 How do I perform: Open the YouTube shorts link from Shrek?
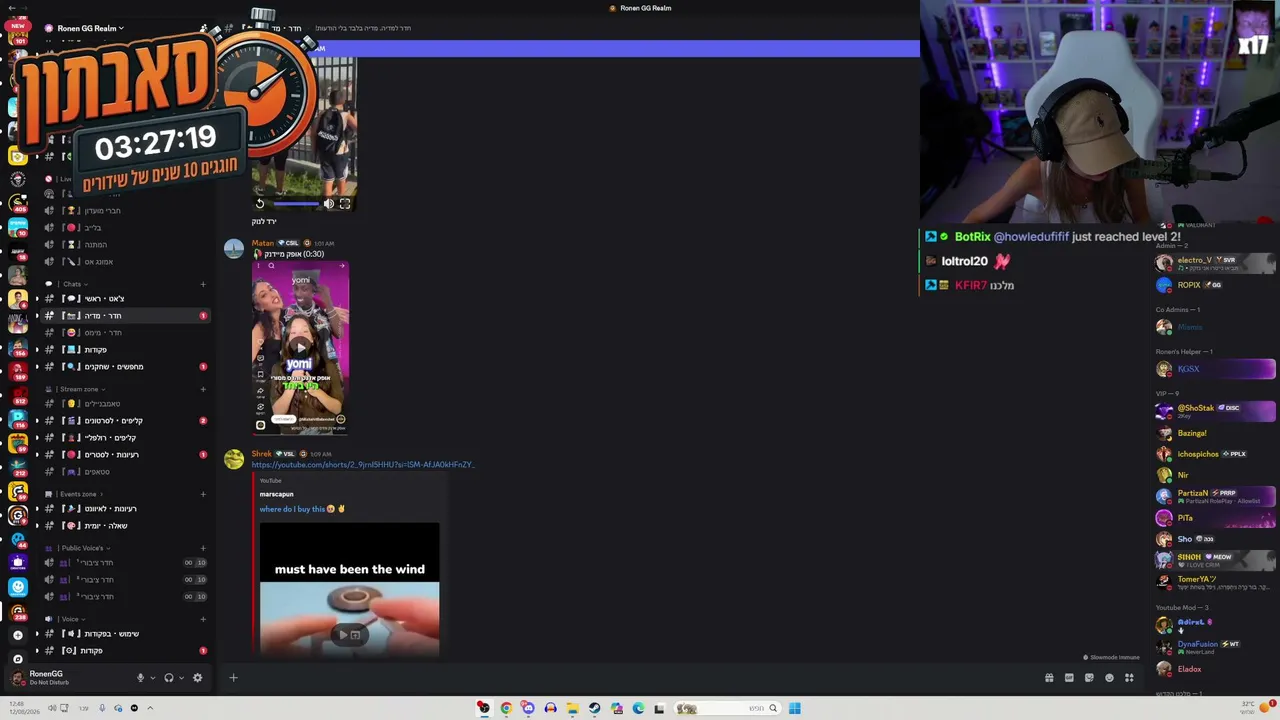pos(363,465)
